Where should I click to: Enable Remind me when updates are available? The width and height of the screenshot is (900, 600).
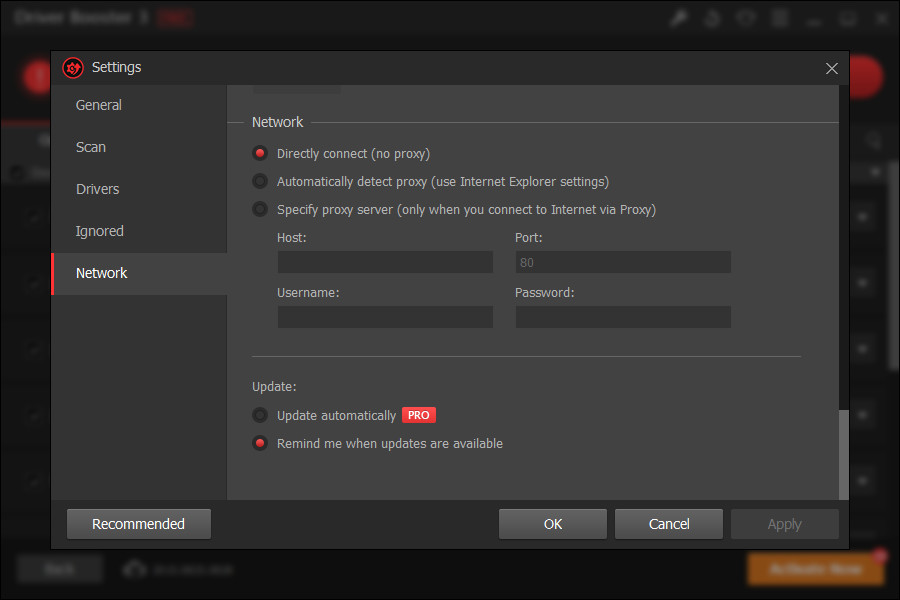pyautogui.click(x=260, y=443)
